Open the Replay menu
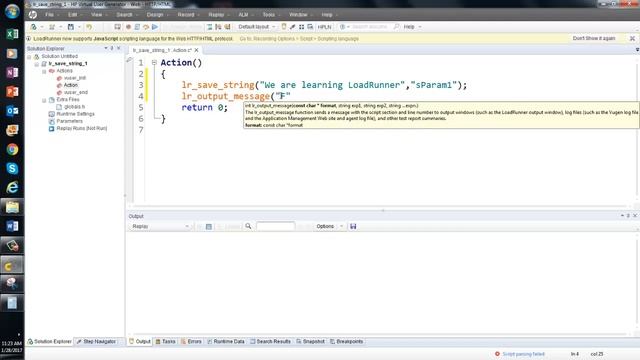 coord(216,15)
